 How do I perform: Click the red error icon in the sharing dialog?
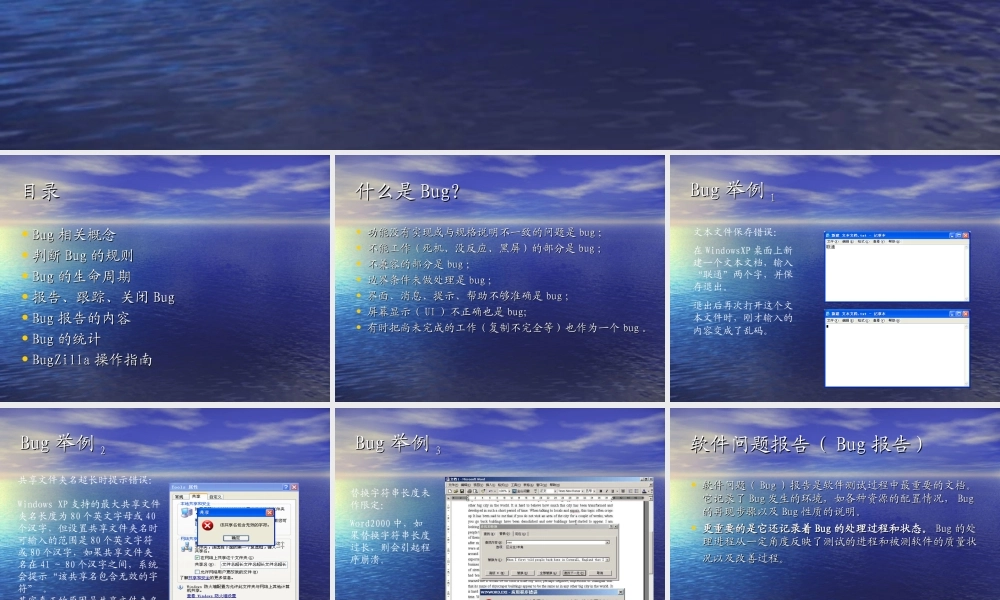click(x=208, y=525)
